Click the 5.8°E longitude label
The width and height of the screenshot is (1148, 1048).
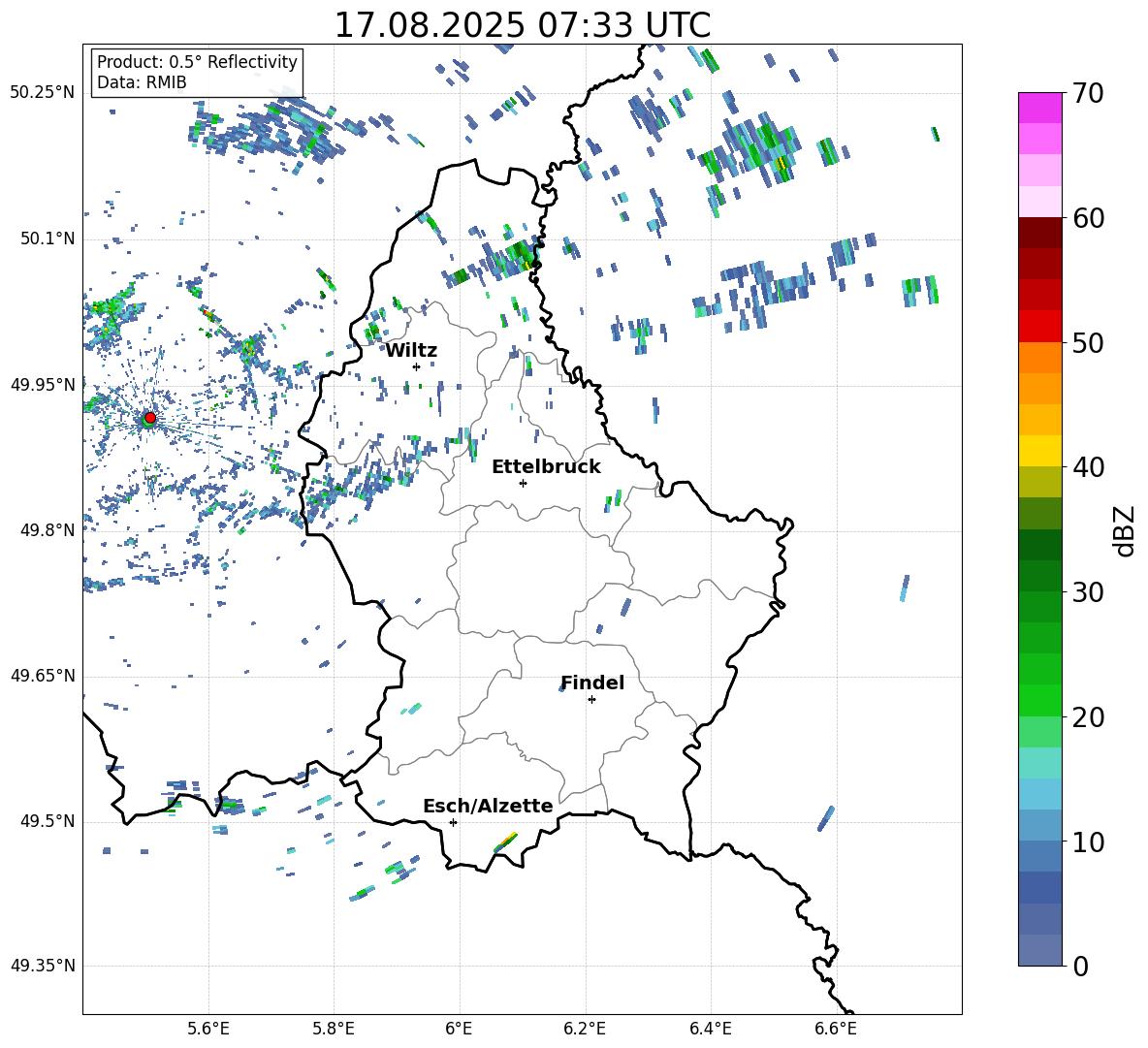tap(334, 1029)
